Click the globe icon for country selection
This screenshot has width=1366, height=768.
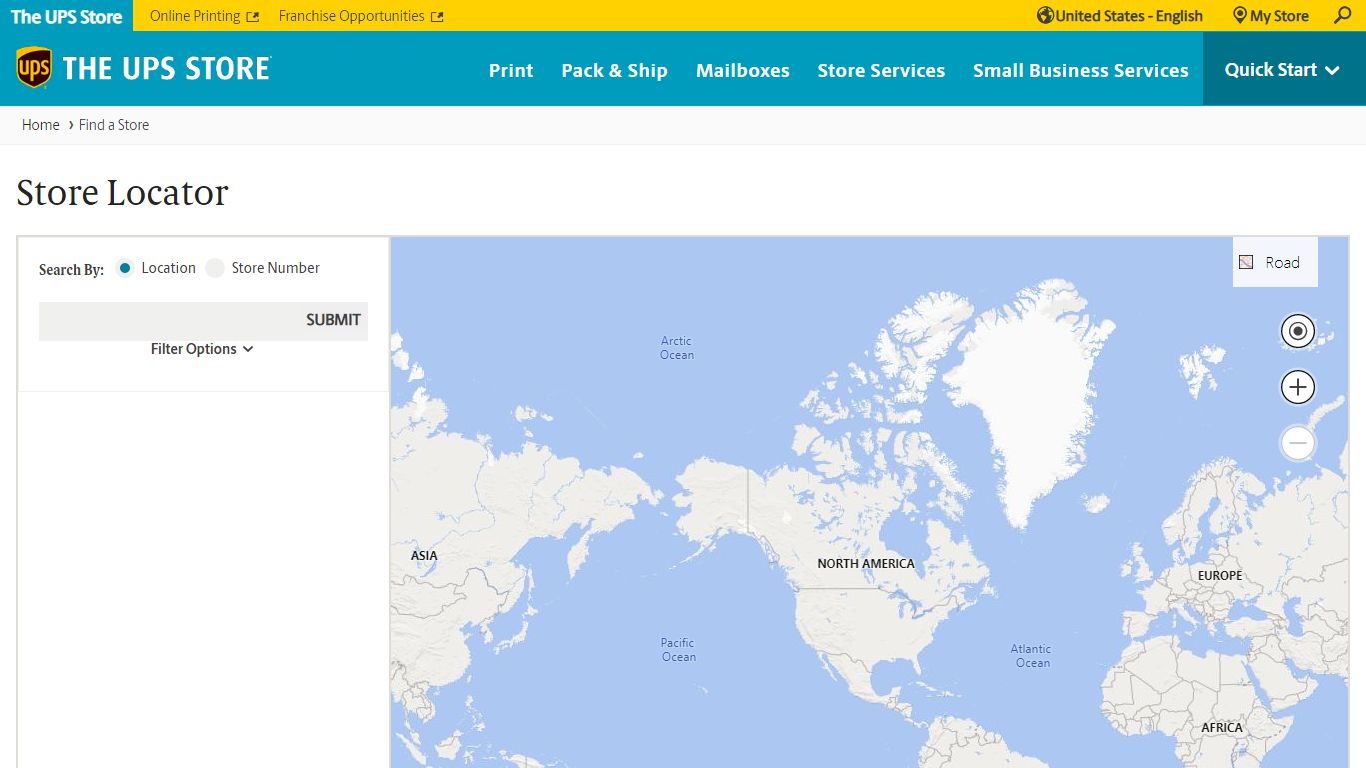coord(1045,15)
